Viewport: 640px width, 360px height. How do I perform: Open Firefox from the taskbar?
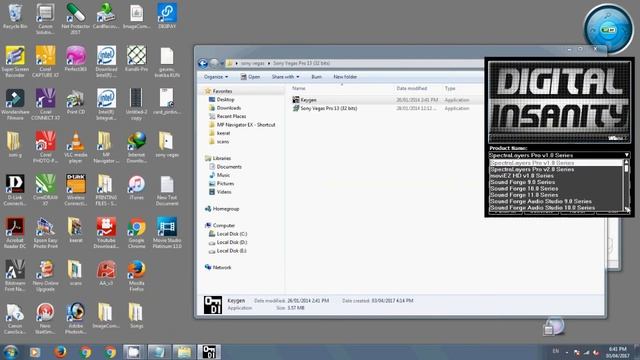60,352
